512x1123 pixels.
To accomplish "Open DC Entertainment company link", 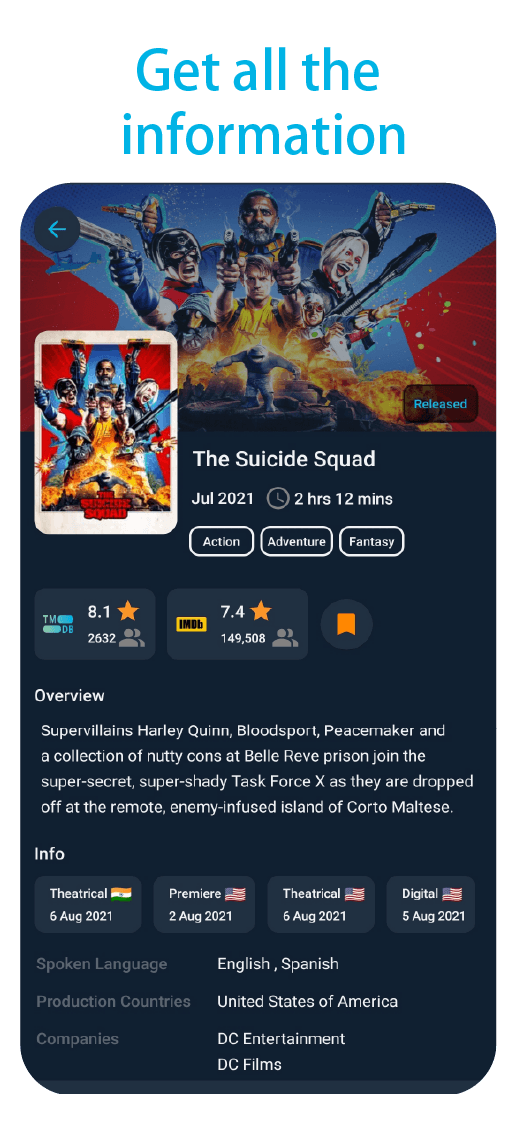I will [x=281, y=1038].
